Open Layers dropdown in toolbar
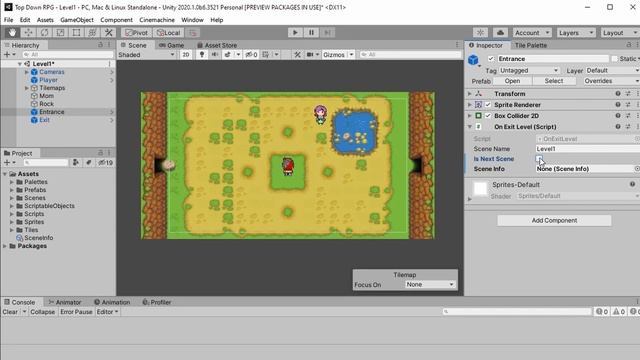 pos(576,33)
